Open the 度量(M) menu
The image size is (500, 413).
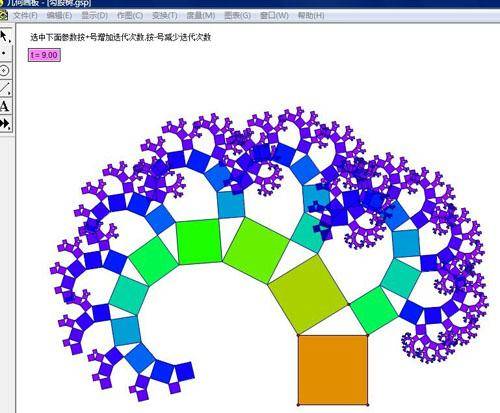[x=201, y=16]
